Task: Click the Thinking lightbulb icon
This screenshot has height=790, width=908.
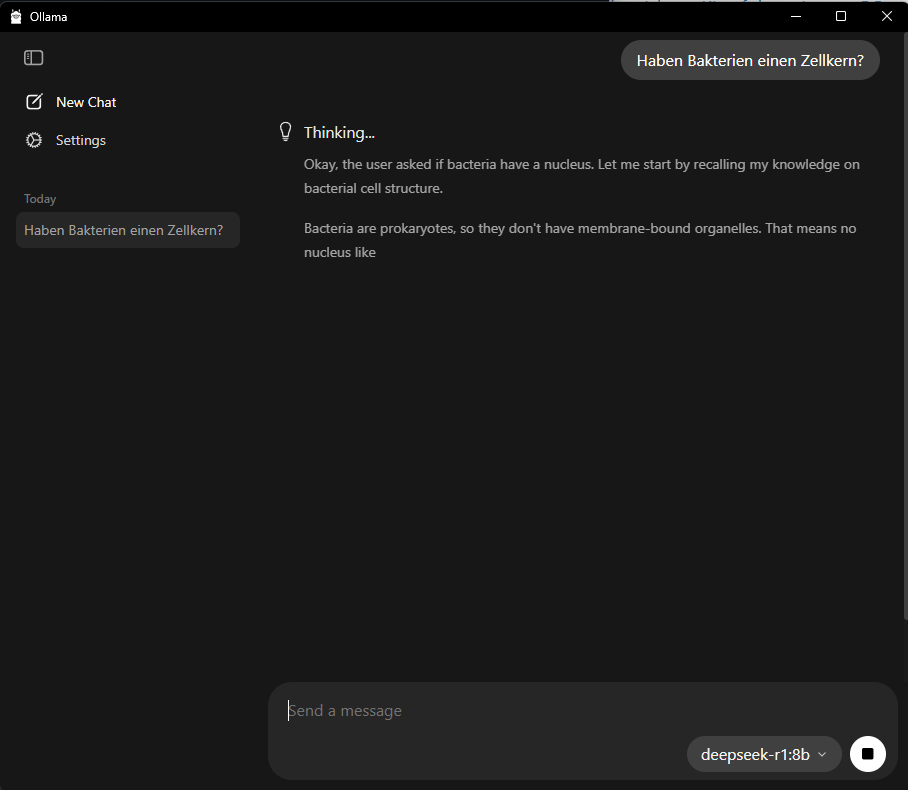Action: coord(285,132)
